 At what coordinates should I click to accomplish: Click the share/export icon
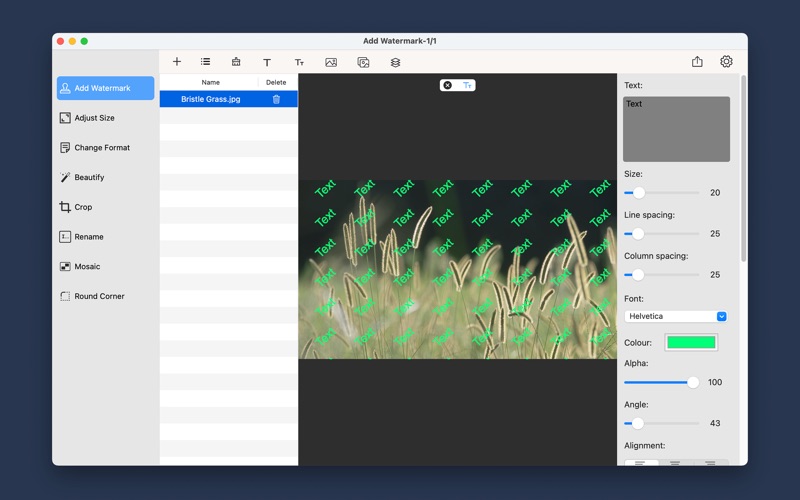pyautogui.click(x=697, y=62)
